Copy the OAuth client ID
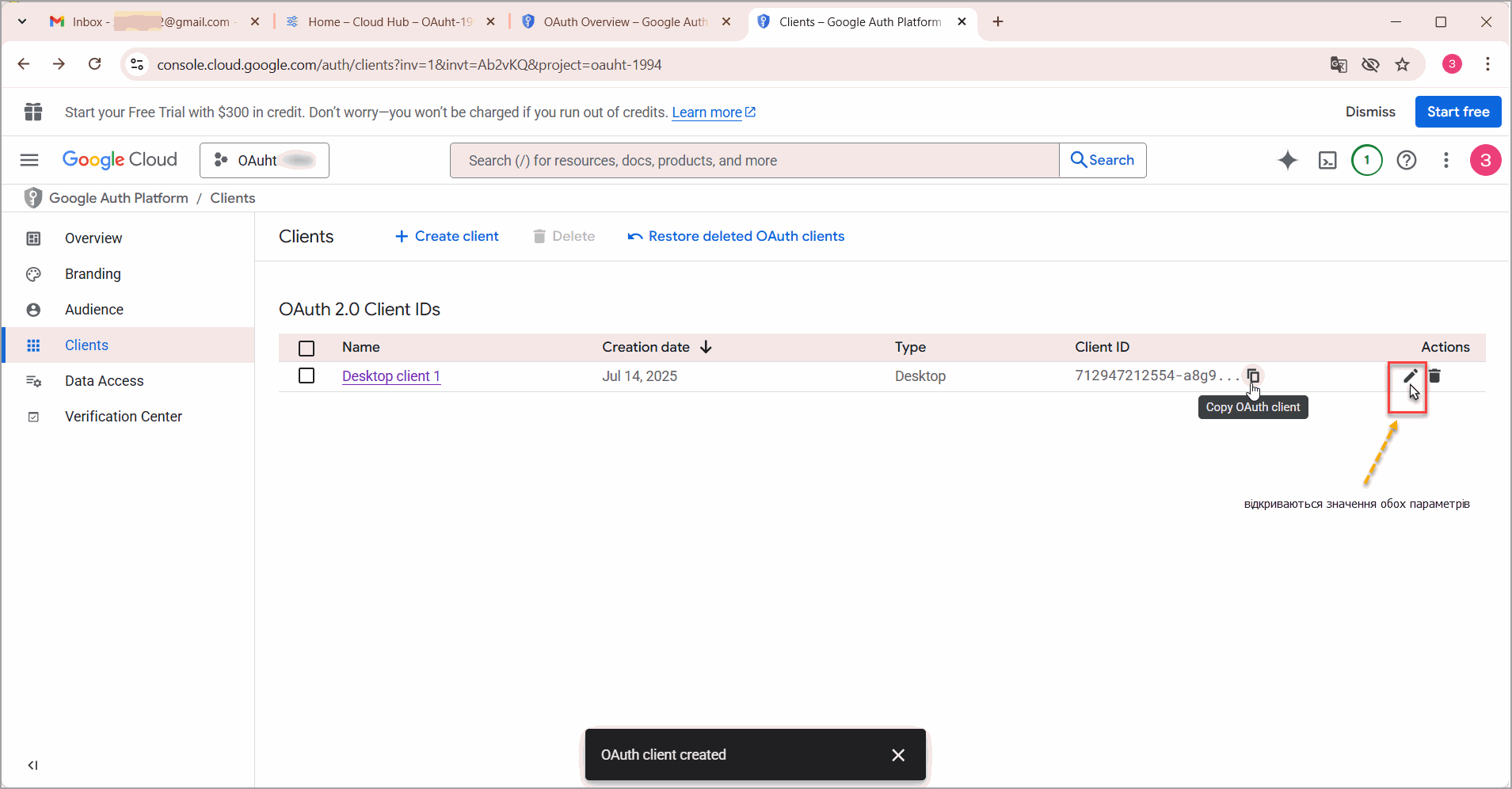This screenshot has width=1512, height=789. (1253, 375)
